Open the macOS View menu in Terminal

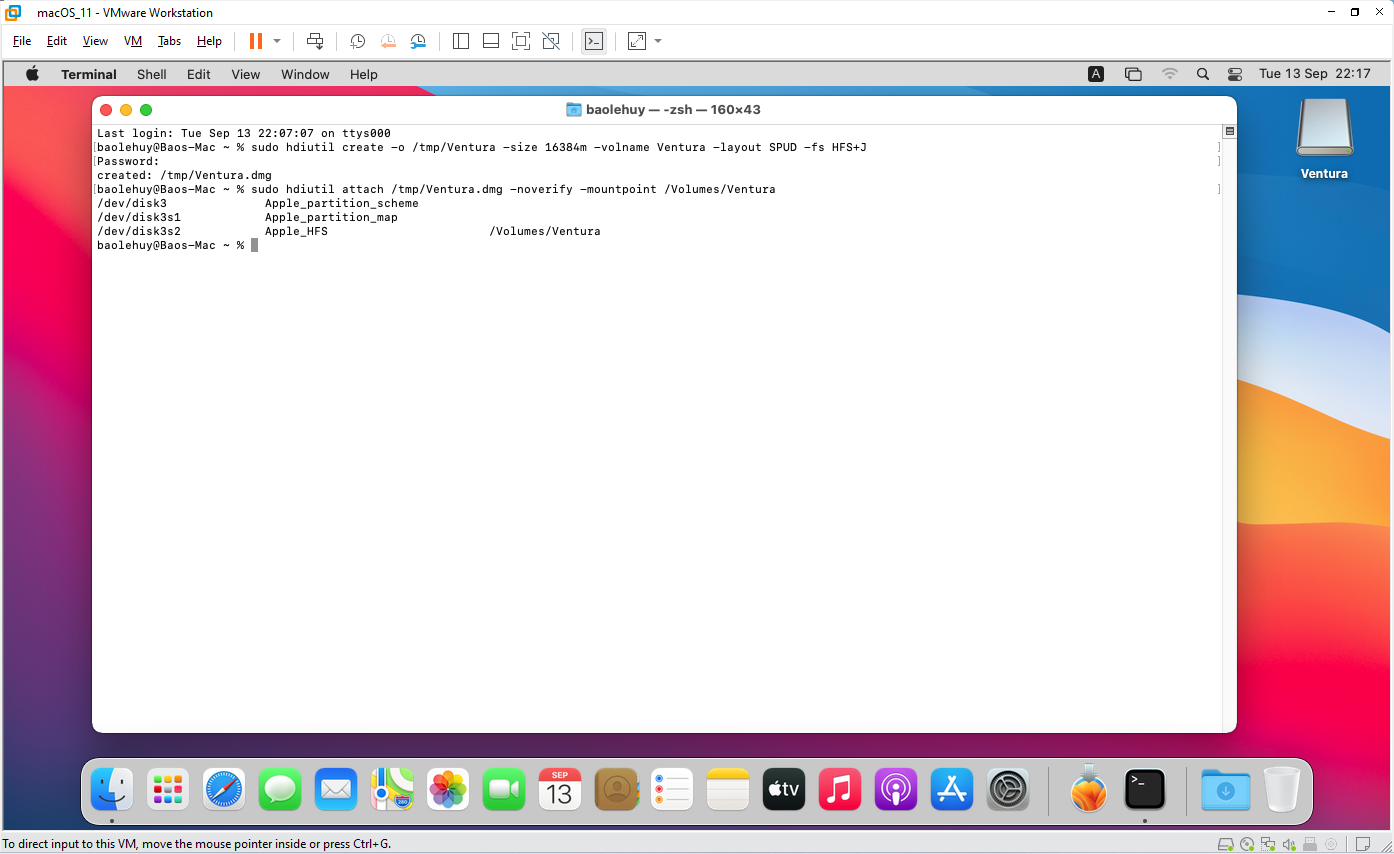246,74
